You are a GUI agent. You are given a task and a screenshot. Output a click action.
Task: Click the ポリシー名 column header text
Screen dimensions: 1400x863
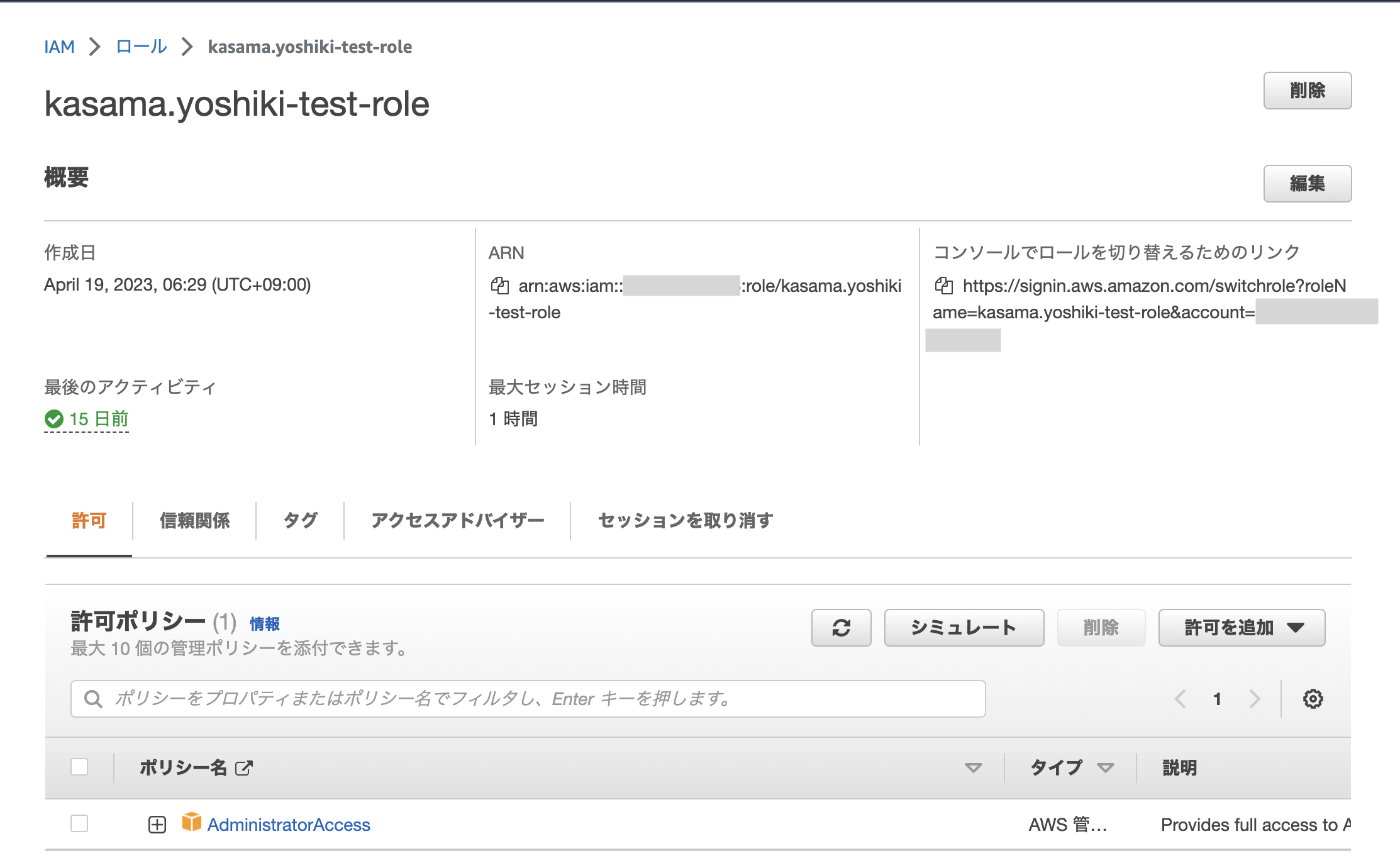pos(183,768)
